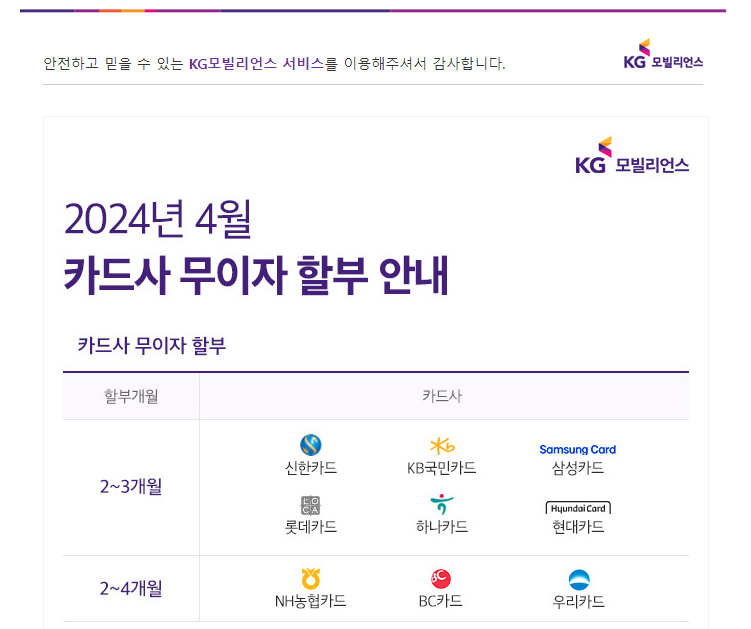751x629 pixels.
Task: Click the Lotte Card LOCA logo
Action: pyautogui.click(x=310, y=505)
